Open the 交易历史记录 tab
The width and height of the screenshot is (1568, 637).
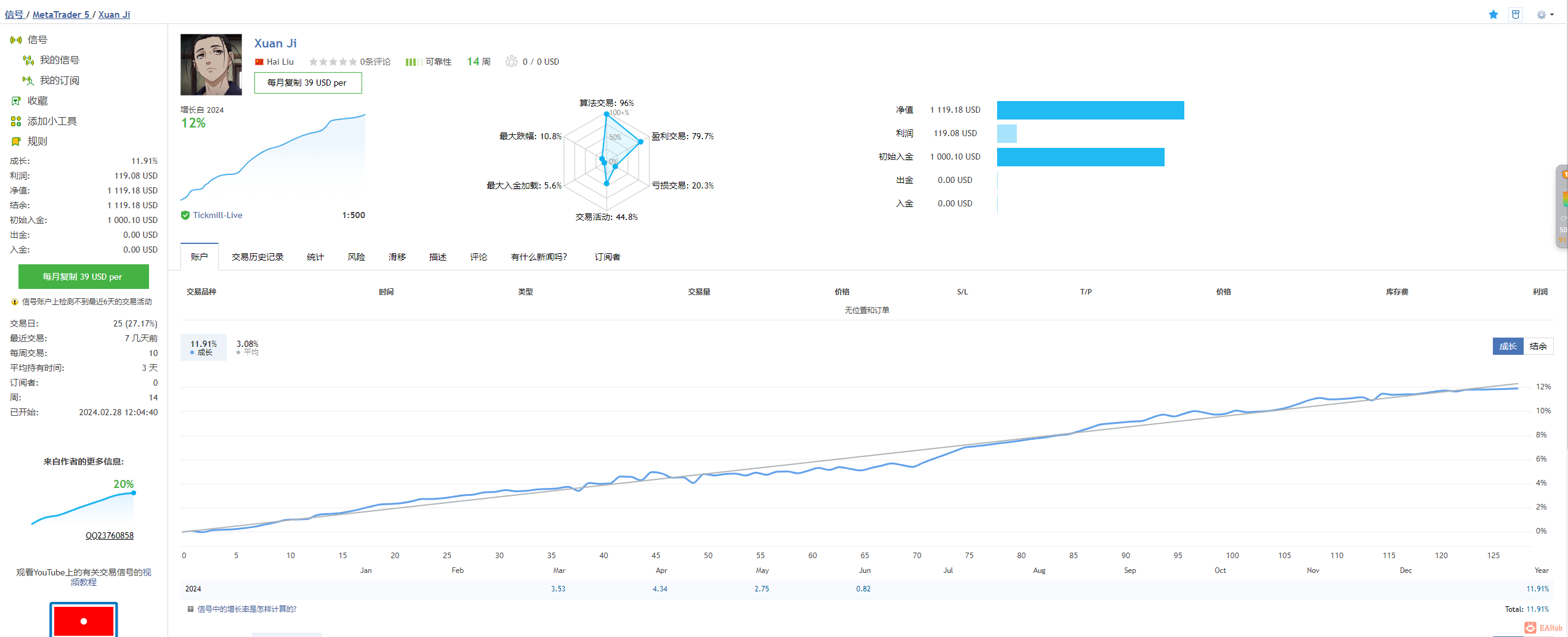[x=257, y=257]
